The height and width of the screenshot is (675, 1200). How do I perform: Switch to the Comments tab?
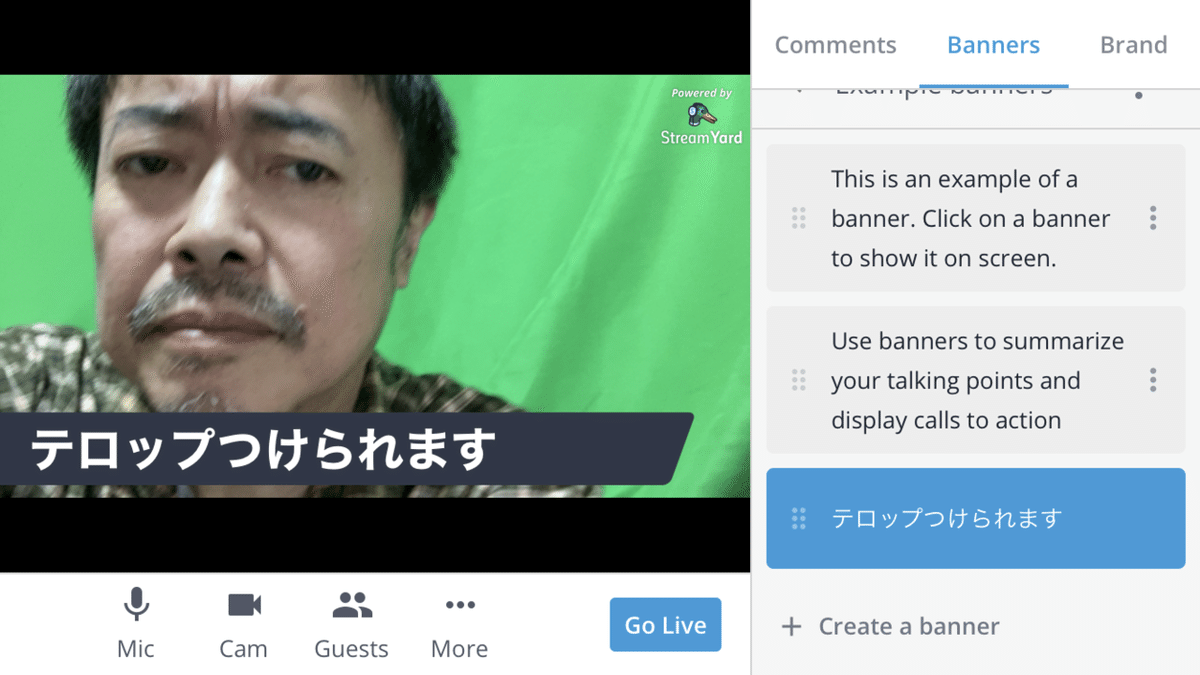click(835, 45)
